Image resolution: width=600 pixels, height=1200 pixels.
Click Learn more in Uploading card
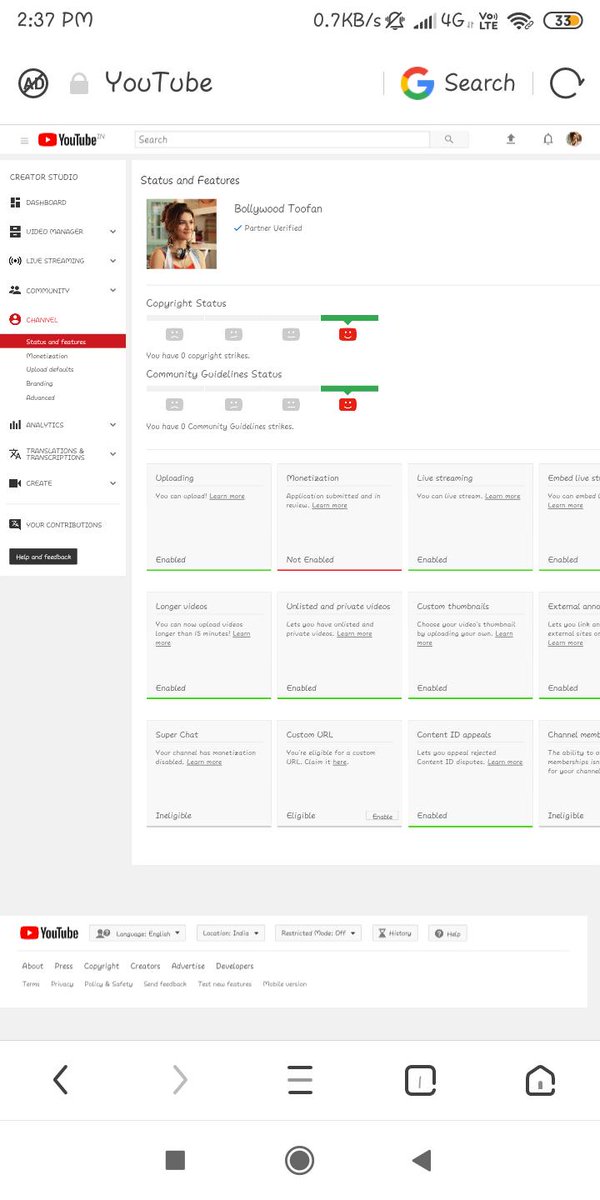pos(227,496)
